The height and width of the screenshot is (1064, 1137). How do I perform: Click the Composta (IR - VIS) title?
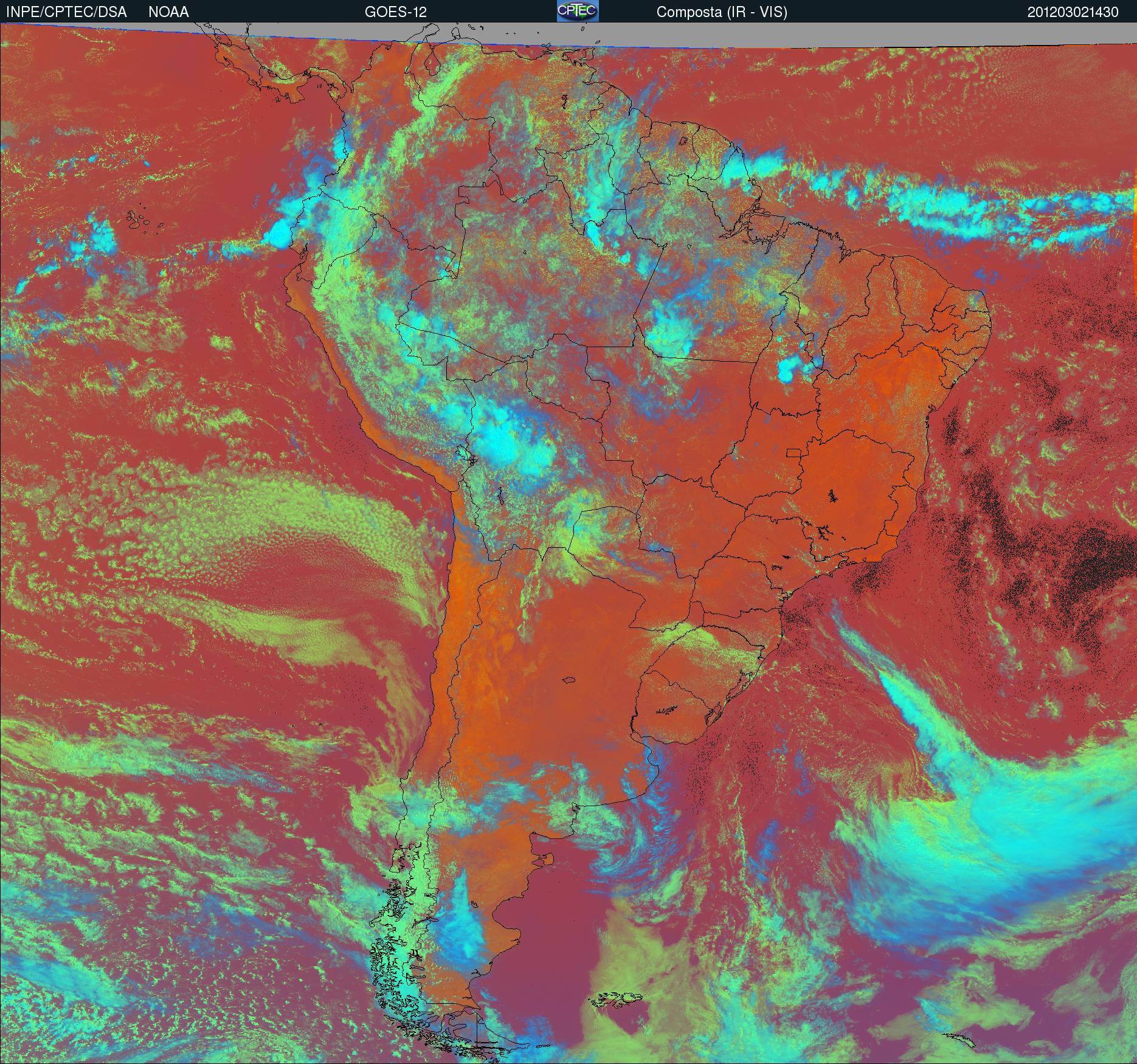click(x=722, y=12)
